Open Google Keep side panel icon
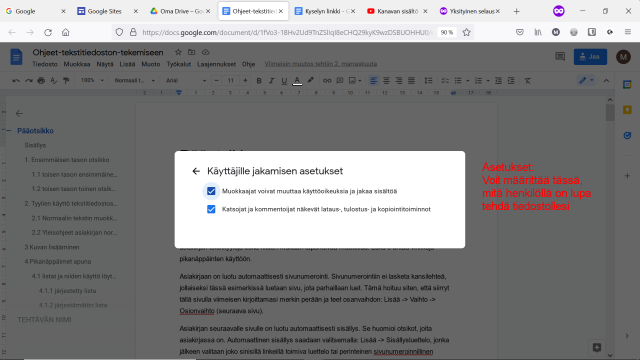The height and width of the screenshot is (360, 640). 627,110
